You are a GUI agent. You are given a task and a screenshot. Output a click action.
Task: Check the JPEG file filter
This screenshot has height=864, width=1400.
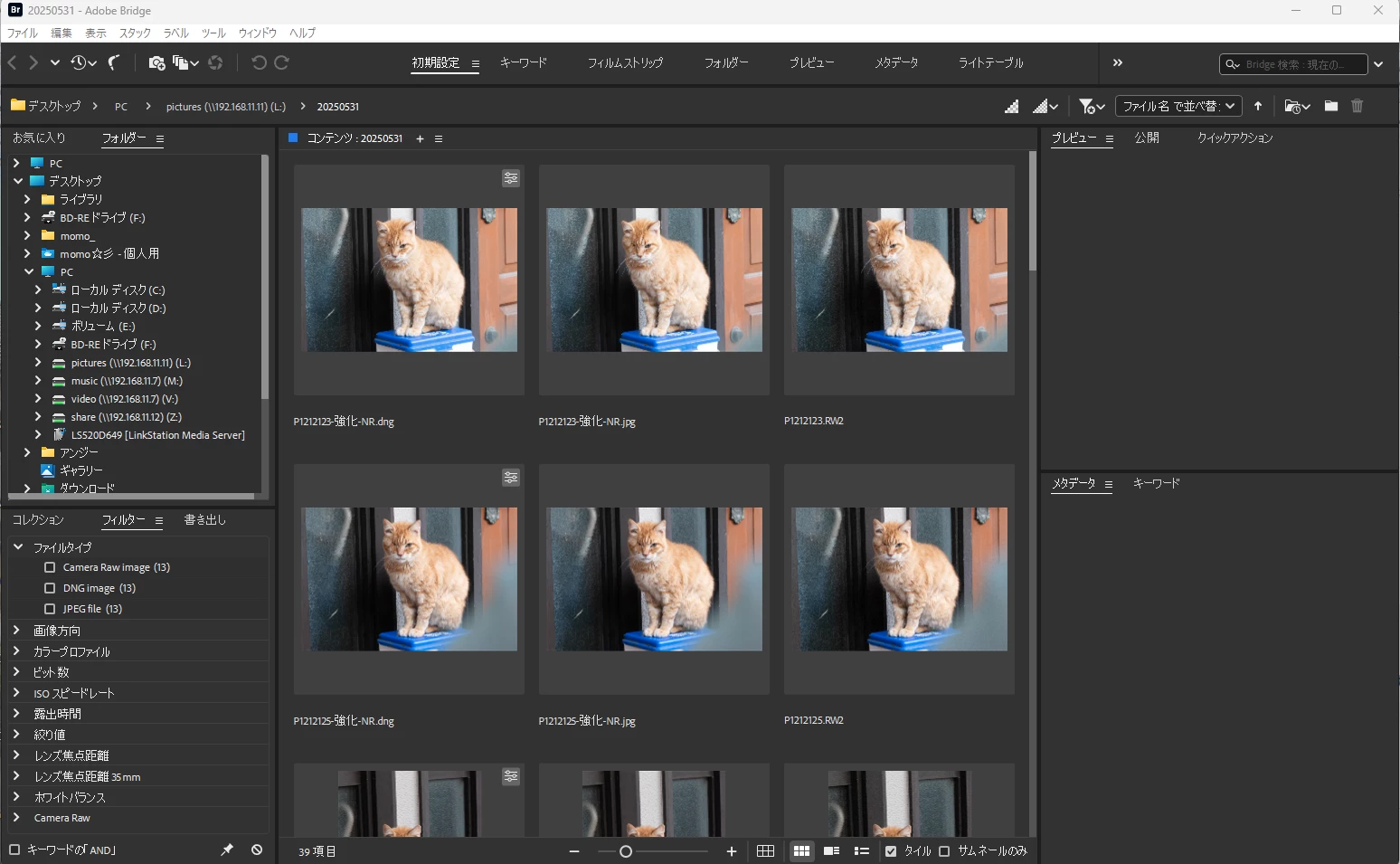[50, 609]
